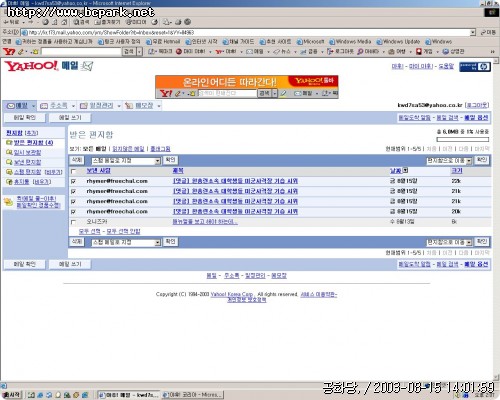Open the Windows Update links bar item
This screenshot has width=500, height=400.
coord(399,42)
